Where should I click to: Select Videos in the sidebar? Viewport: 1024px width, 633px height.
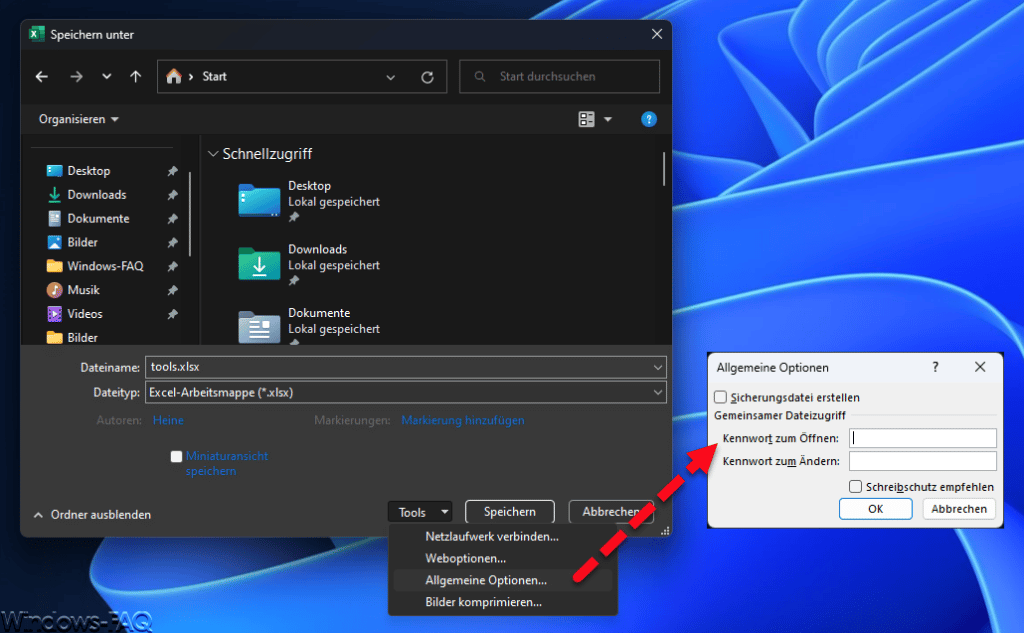pyautogui.click(x=85, y=314)
